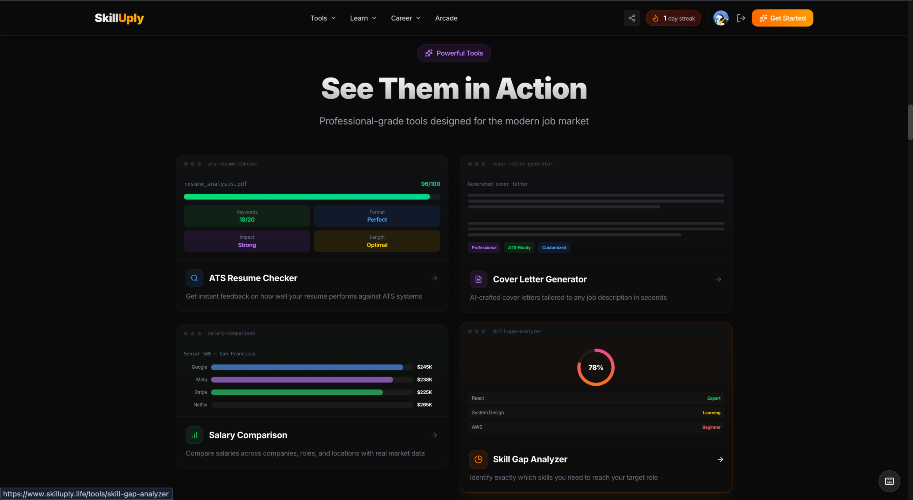Click the Customized tag

click(x=554, y=247)
